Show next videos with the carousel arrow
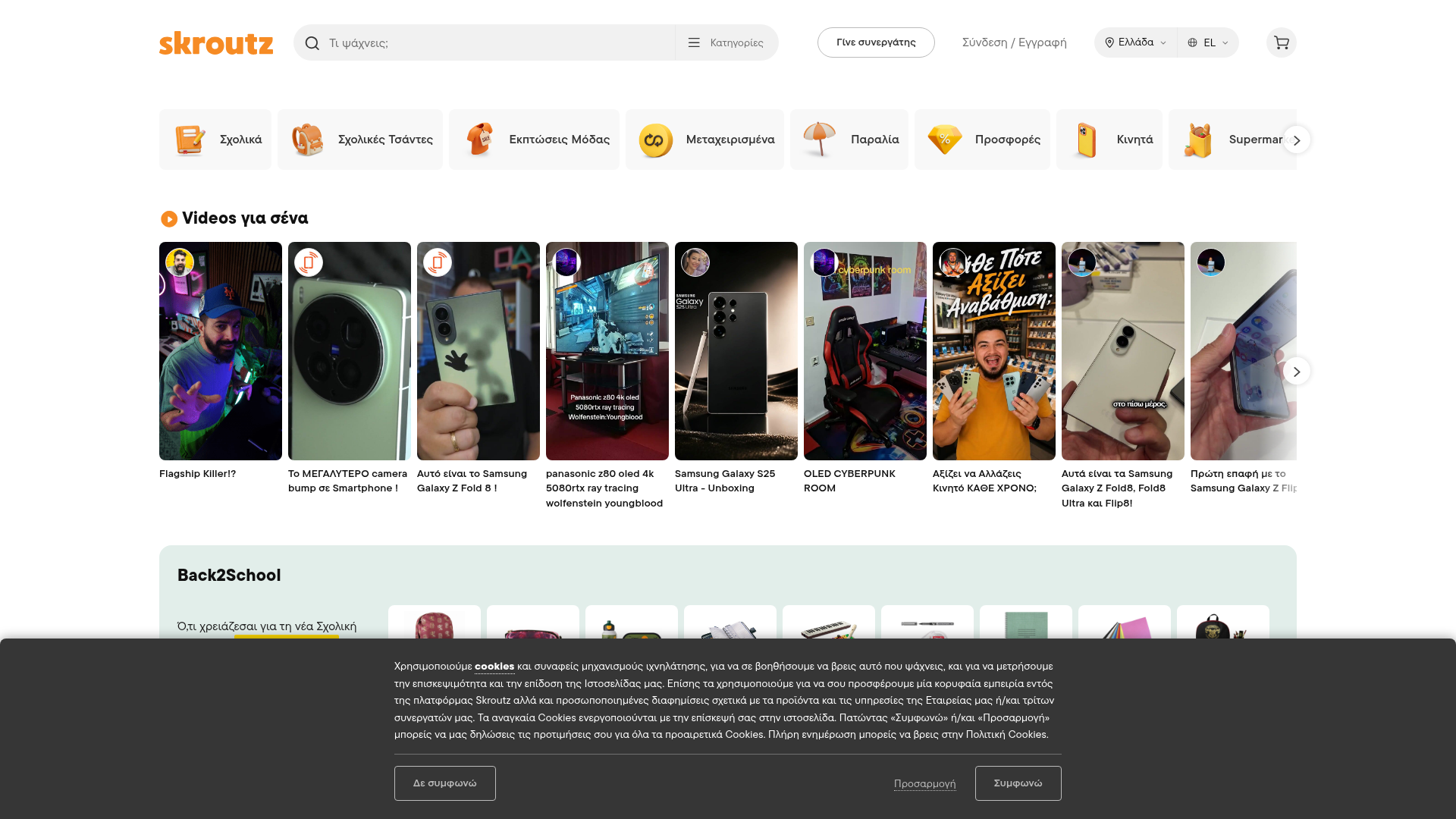The image size is (1456, 819). point(1297,372)
